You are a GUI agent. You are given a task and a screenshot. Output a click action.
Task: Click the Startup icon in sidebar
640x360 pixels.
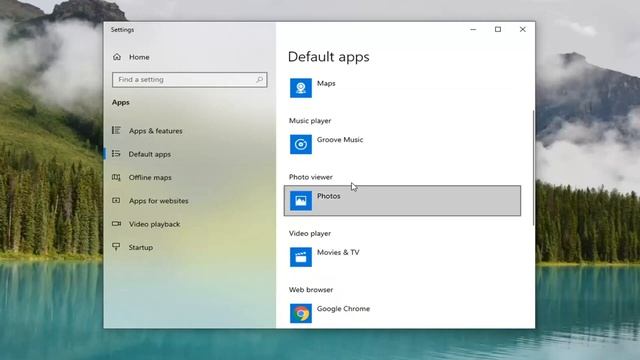point(116,247)
